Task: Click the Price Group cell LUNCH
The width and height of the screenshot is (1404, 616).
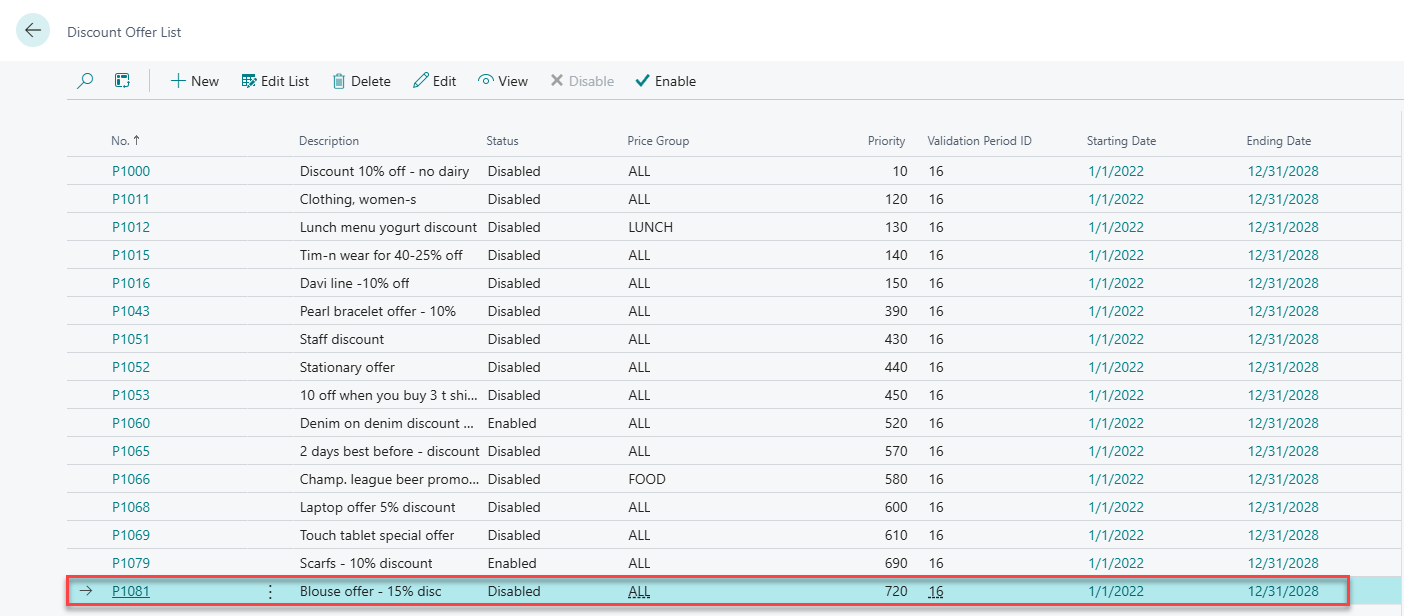Action: pos(650,227)
